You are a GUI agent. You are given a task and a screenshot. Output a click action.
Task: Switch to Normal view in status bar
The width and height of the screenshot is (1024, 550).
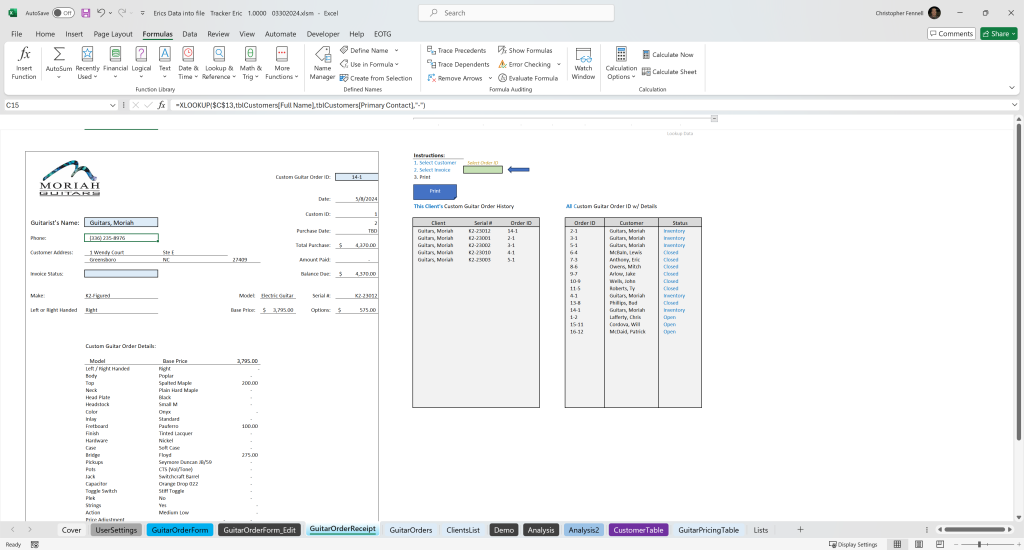tap(897, 544)
